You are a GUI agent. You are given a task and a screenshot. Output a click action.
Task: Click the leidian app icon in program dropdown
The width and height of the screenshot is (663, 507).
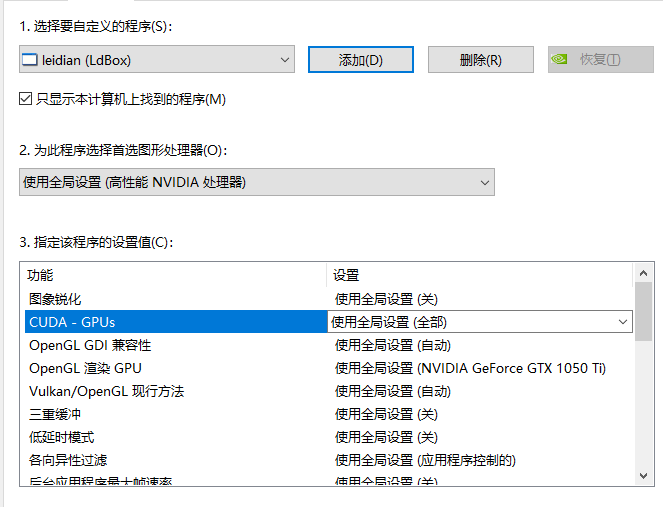[x=30, y=60]
